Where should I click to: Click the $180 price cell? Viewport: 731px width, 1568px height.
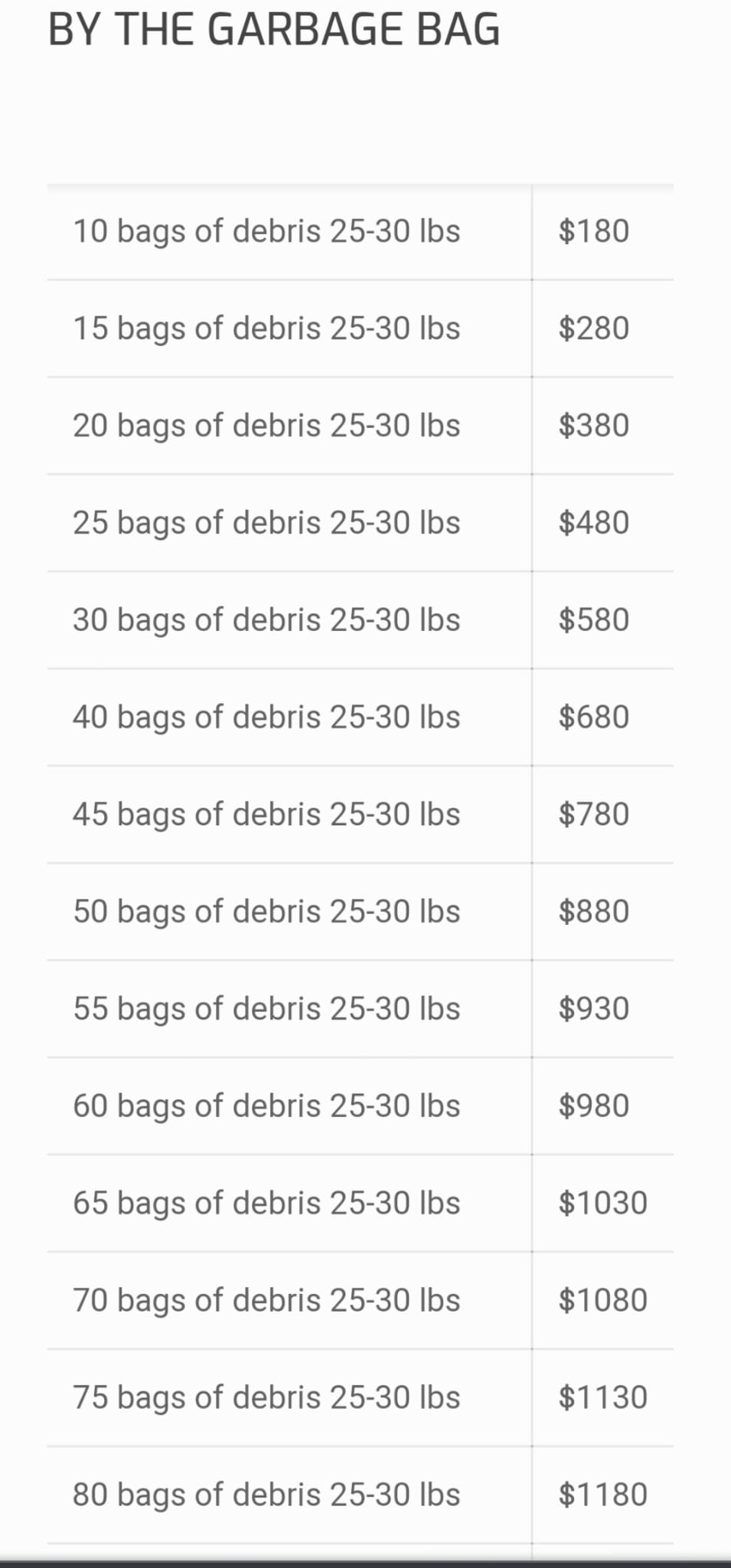click(593, 231)
